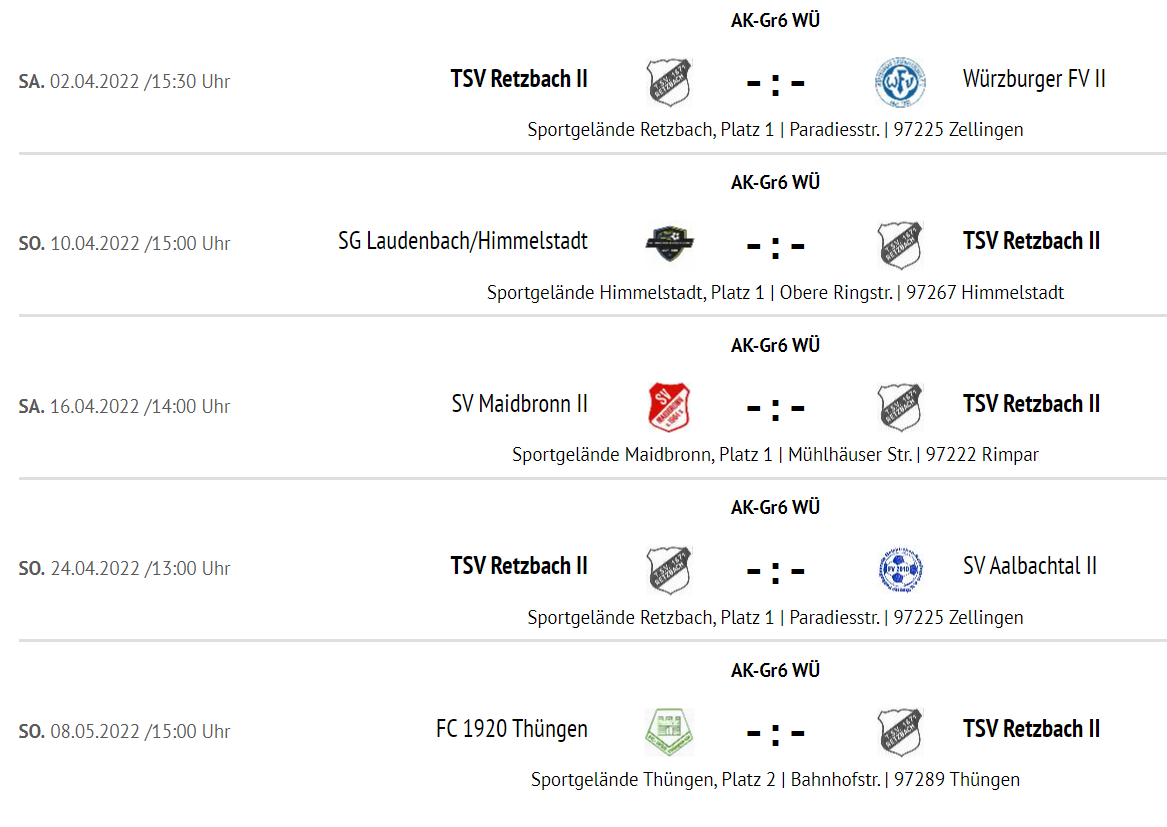Click TSV Retzbach II crest in Laudenbach/Himmelstadt match

point(900,244)
